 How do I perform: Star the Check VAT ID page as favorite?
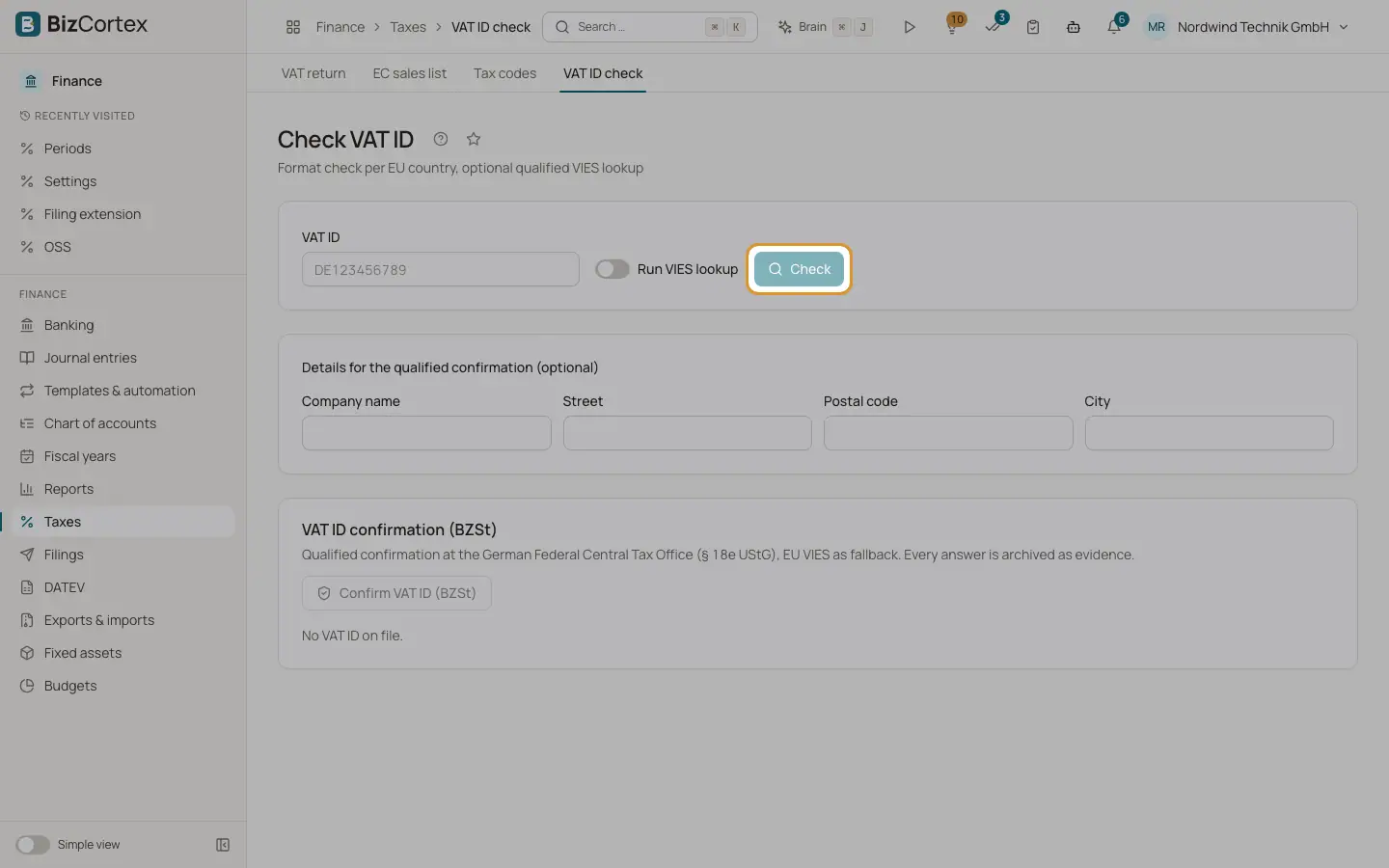[474, 139]
